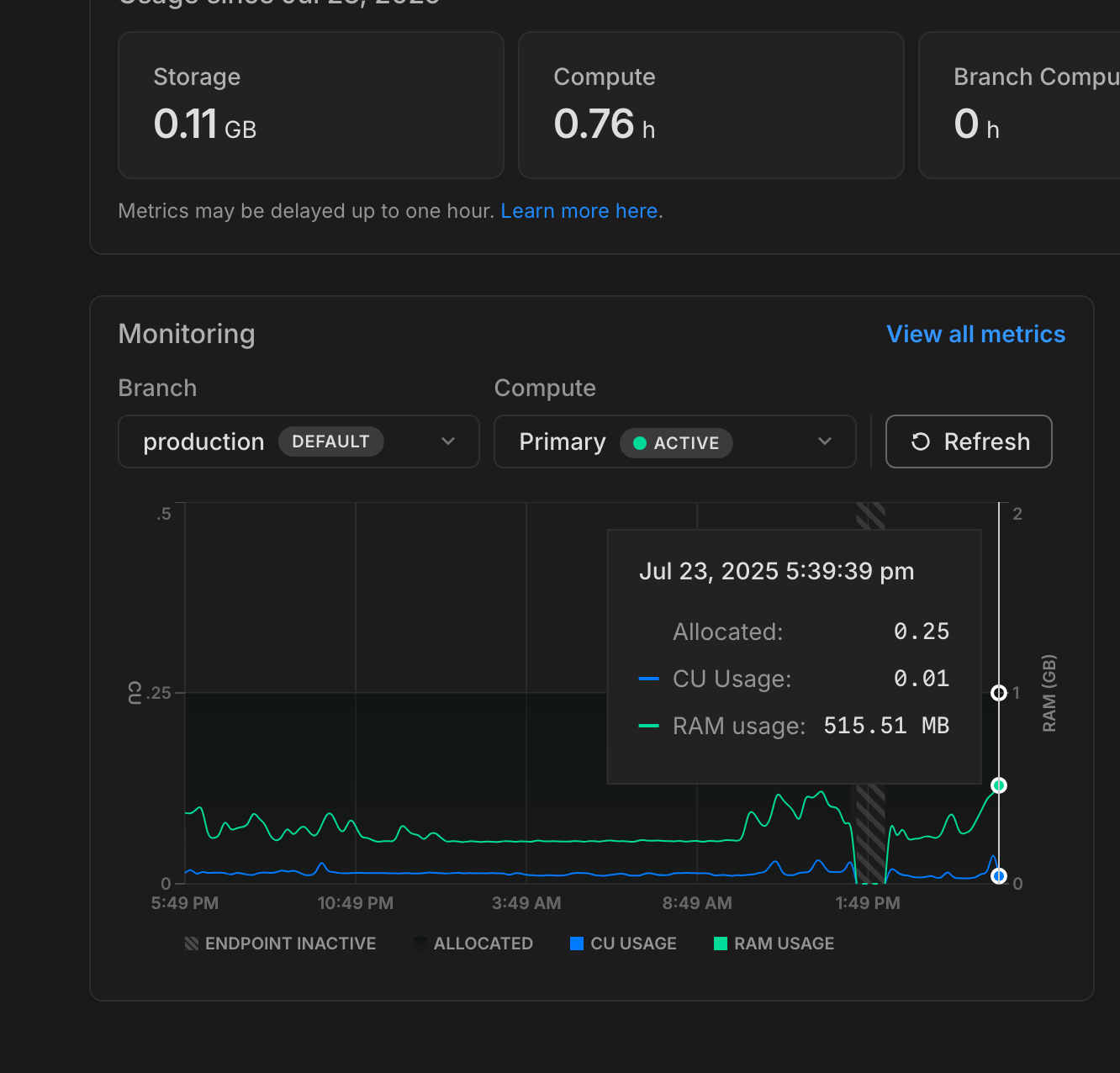The width and height of the screenshot is (1120, 1073).
Task: Click the dark ALLOCATED legend swatch
Action: pyautogui.click(x=420, y=943)
